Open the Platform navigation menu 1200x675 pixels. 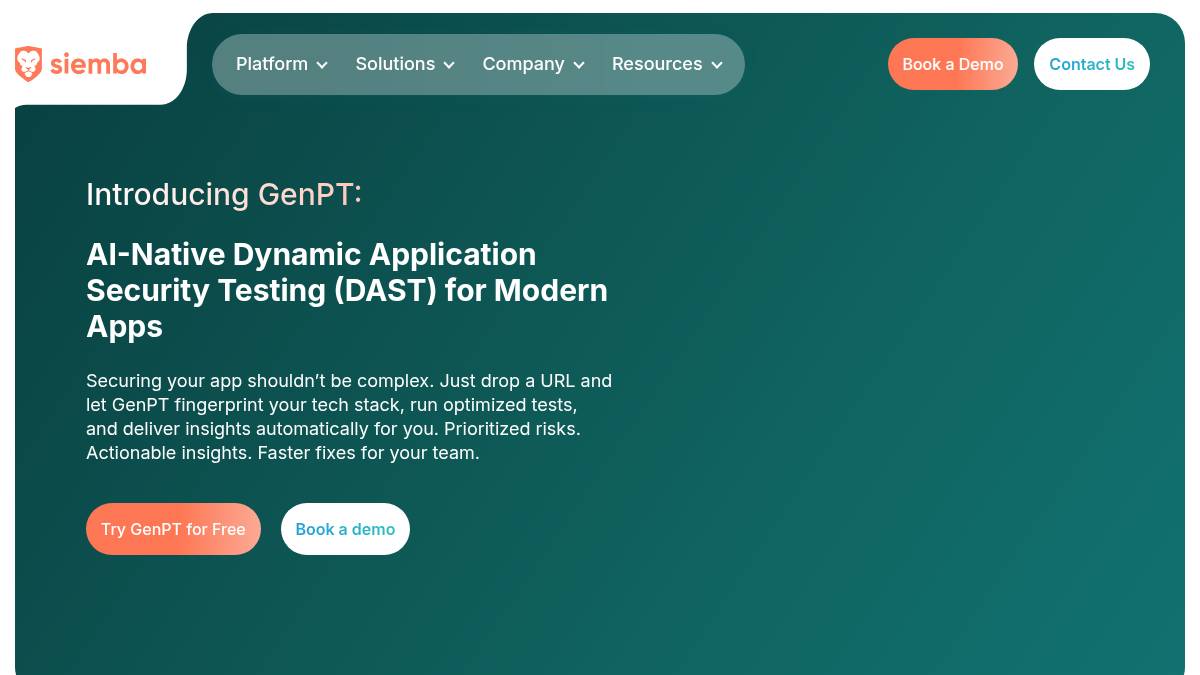(x=272, y=64)
